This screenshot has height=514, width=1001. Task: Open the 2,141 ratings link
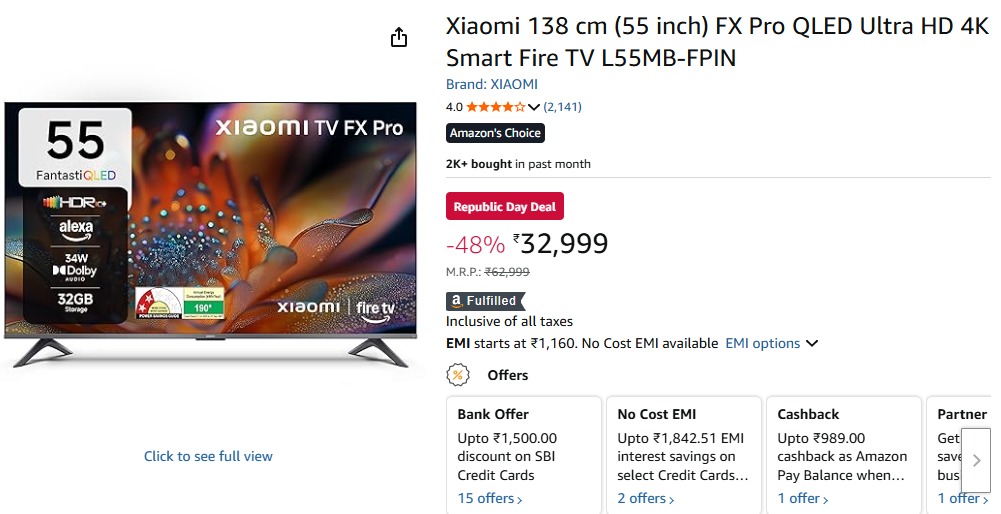[x=563, y=107]
